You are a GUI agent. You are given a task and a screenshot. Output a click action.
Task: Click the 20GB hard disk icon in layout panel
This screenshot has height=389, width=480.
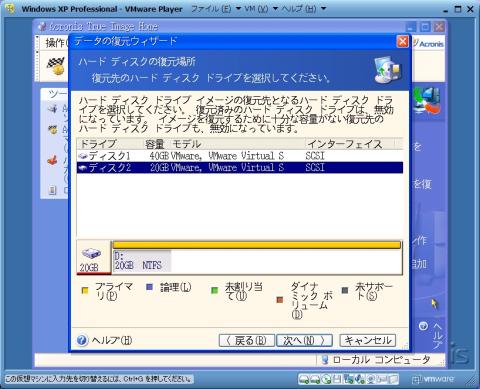point(91,253)
